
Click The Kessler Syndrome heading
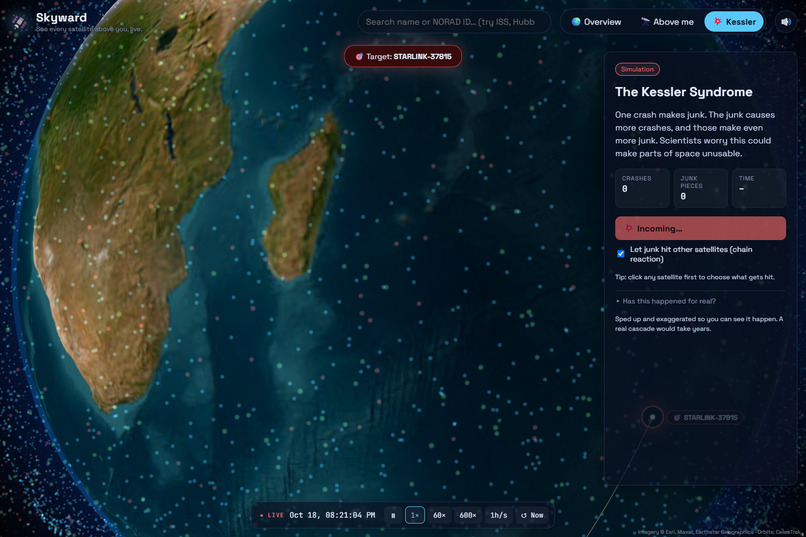(684, 92)
